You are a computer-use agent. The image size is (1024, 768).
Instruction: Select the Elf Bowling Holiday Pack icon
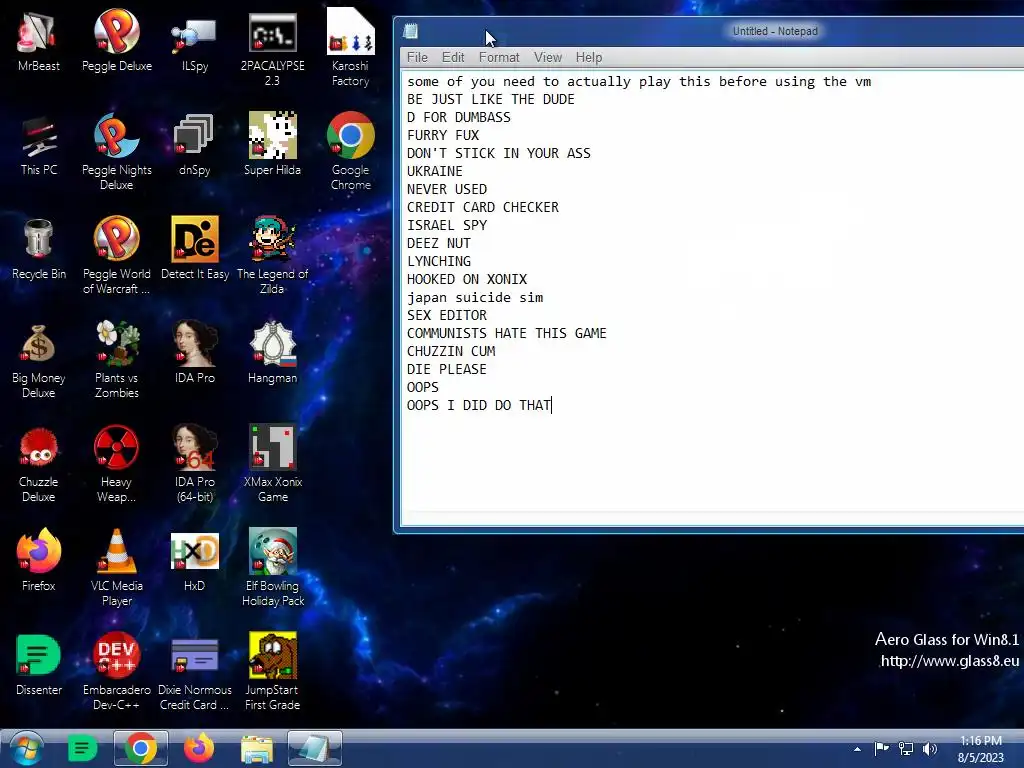(x=272, y=568)
